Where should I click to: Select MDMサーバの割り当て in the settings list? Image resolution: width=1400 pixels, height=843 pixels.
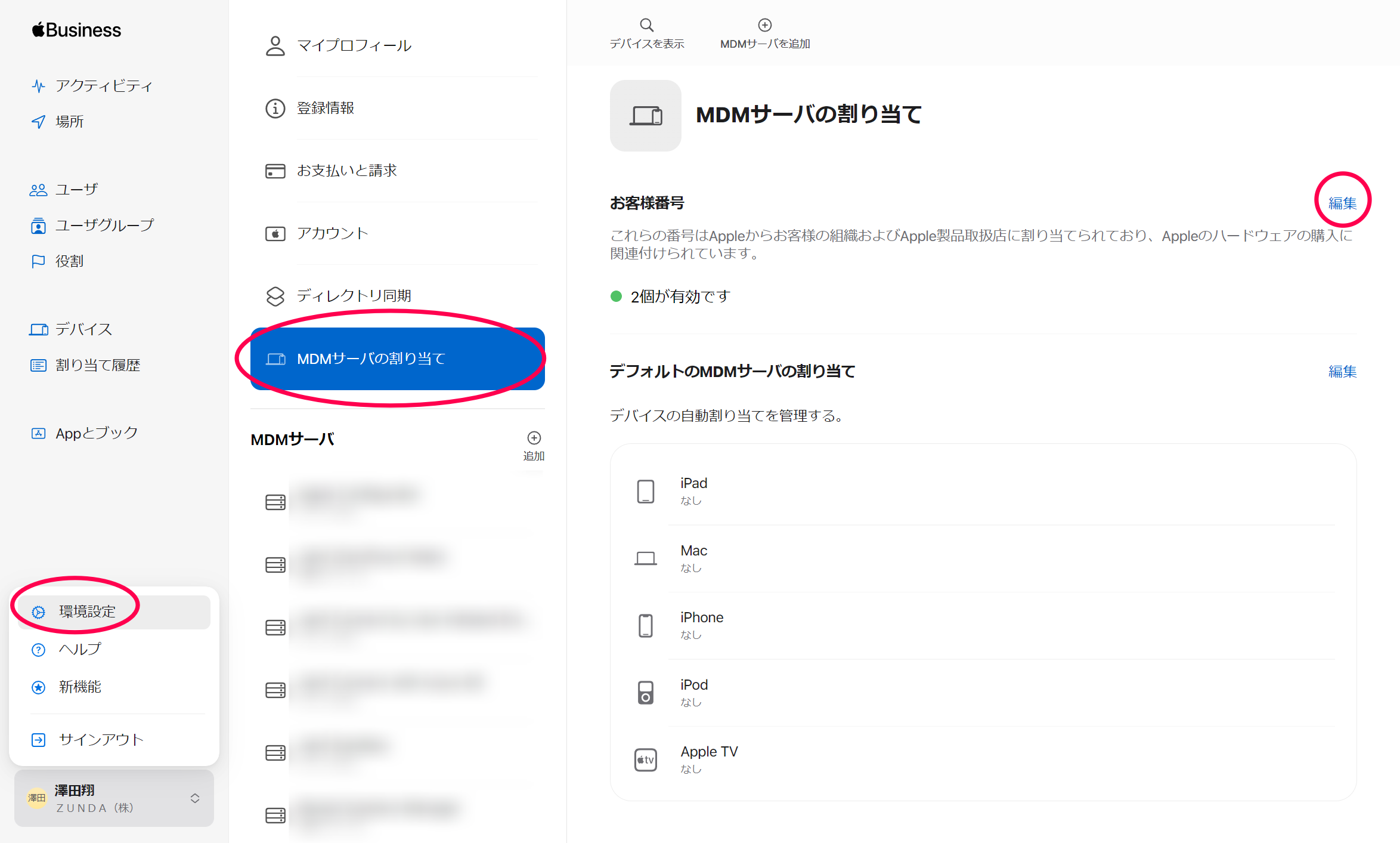coord(398,359)
